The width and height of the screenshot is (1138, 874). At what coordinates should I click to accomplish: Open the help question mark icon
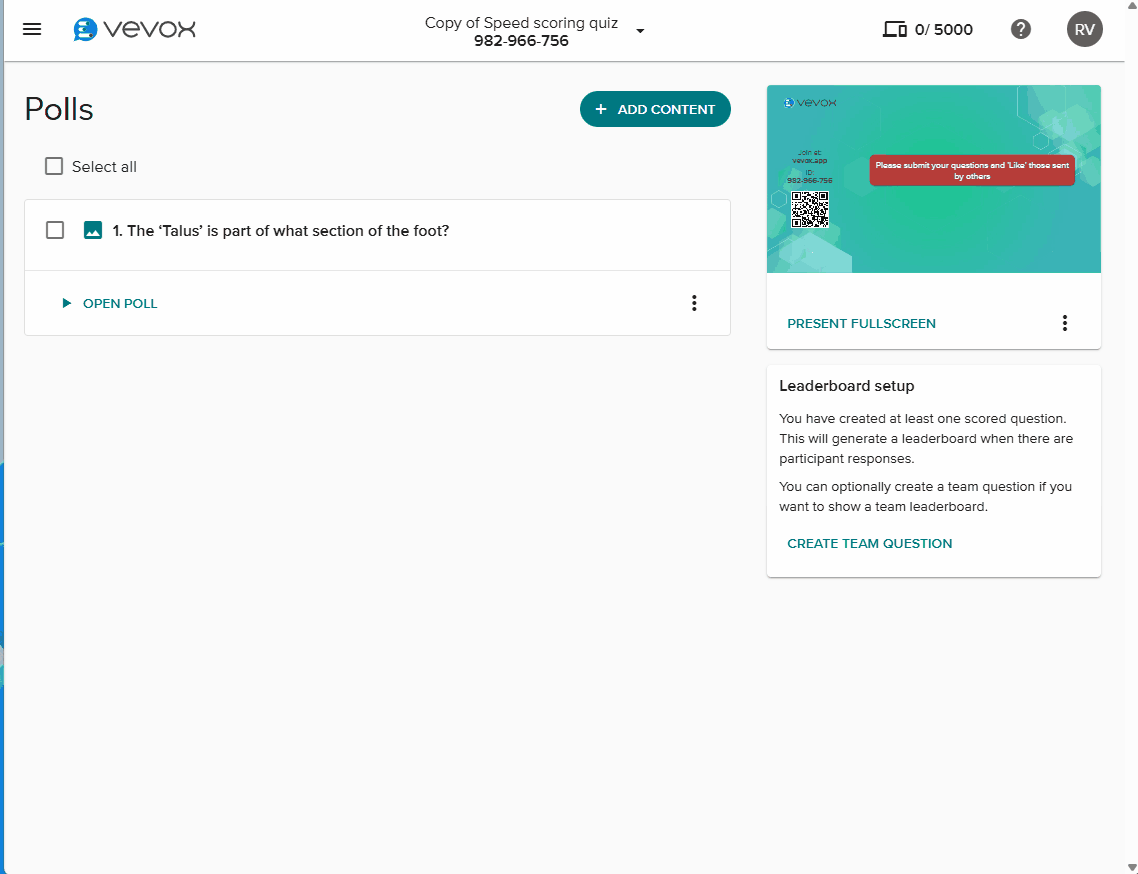pos(1020,29)
